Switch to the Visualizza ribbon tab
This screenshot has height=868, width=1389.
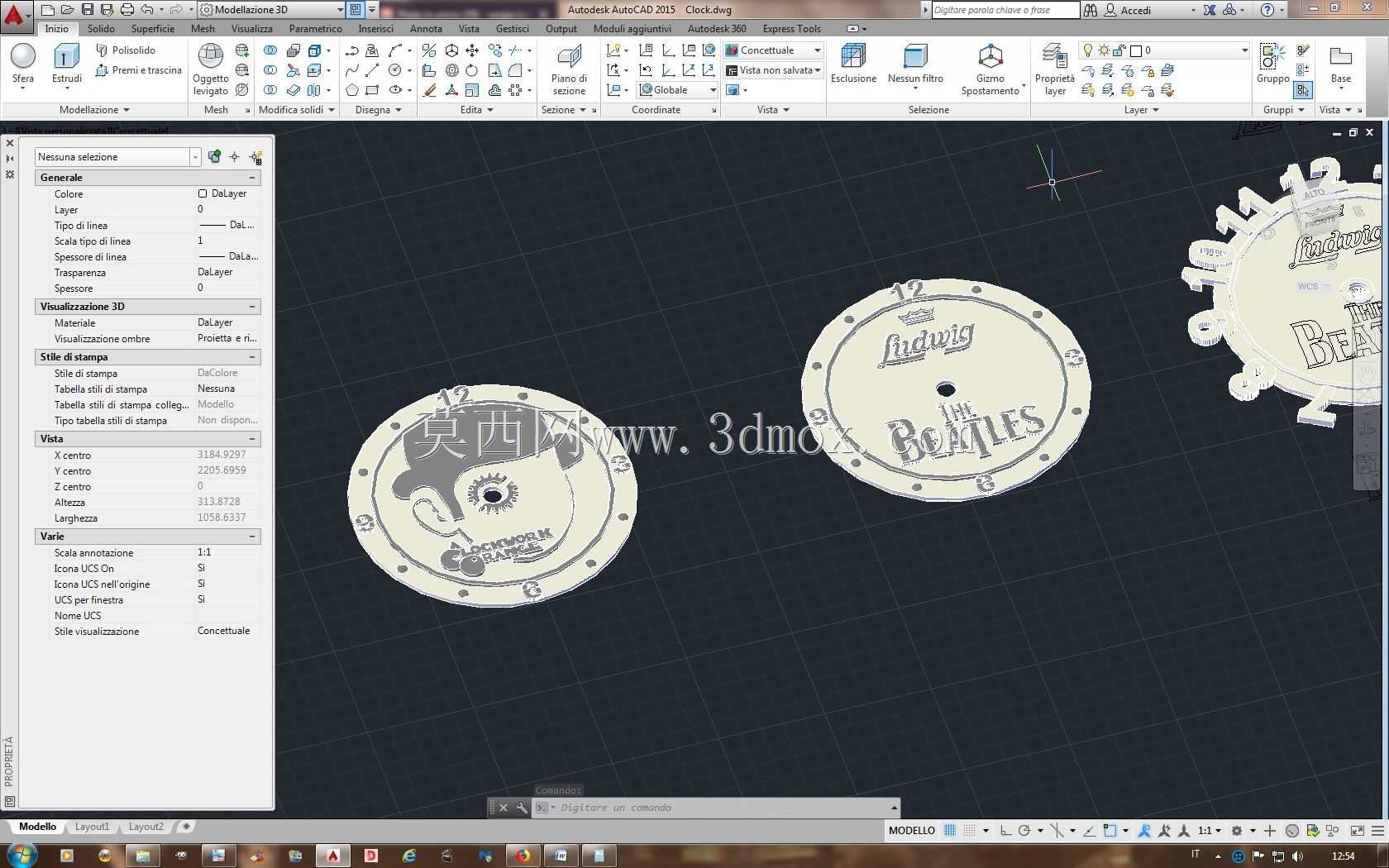tap(252, 28)
